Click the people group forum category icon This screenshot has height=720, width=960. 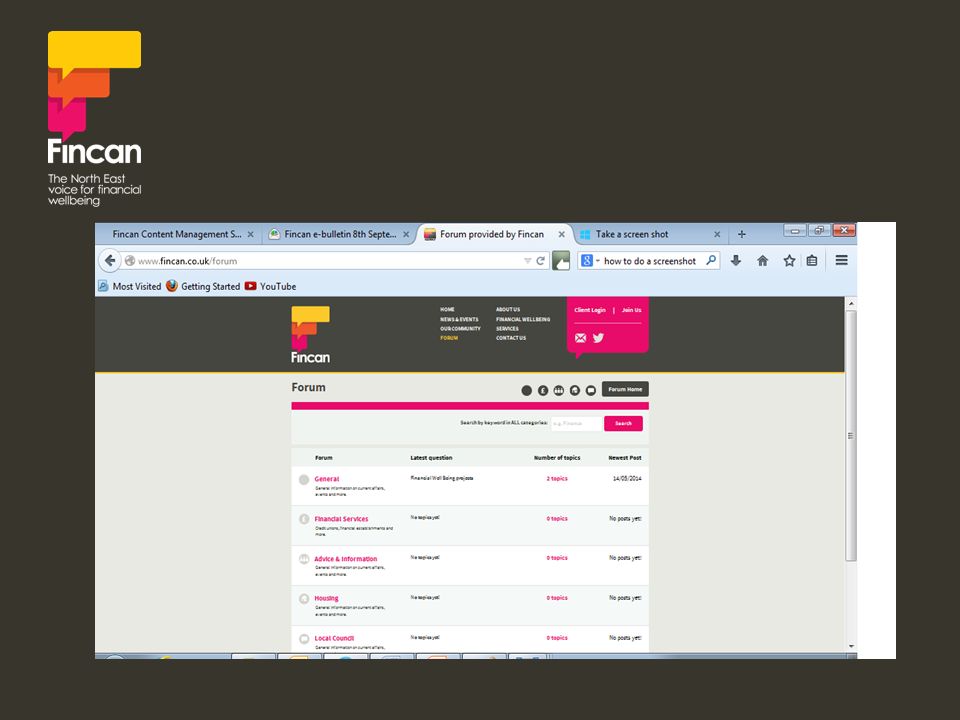coord(558,390)
